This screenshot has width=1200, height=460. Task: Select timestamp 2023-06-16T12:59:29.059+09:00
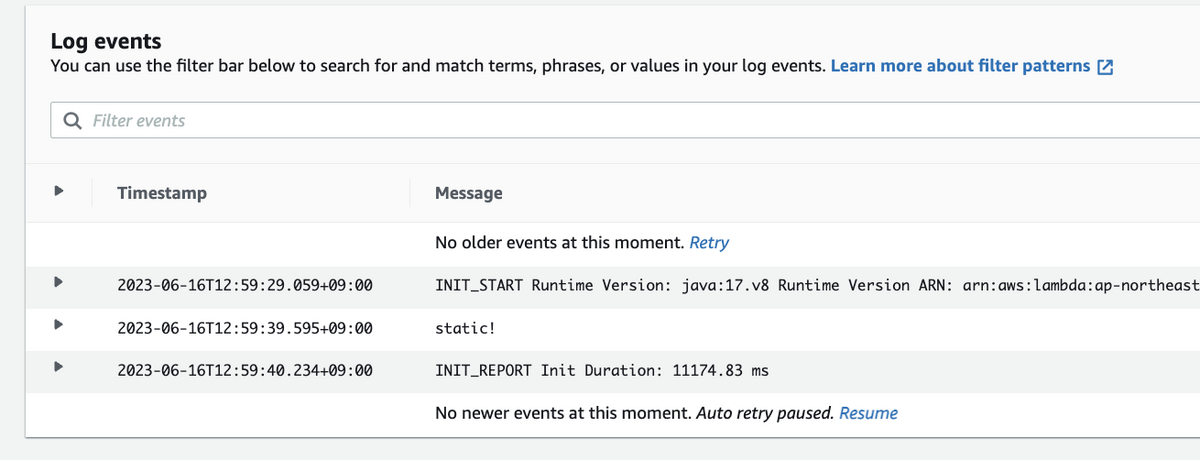(244, 285)
